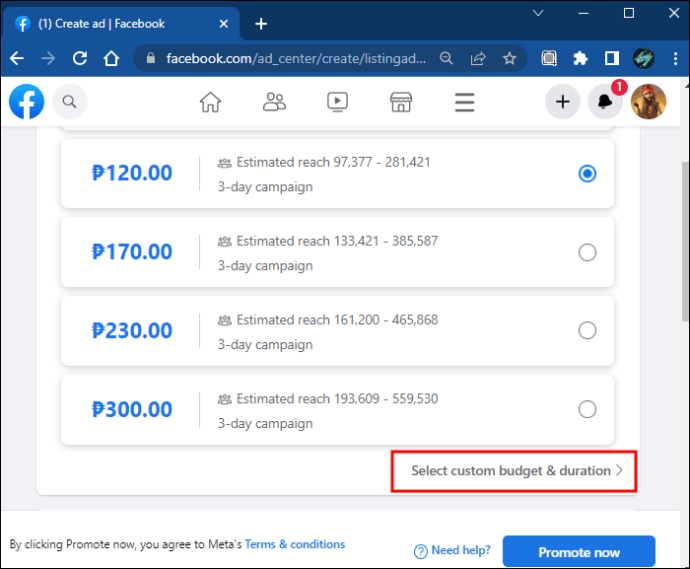Screen dimensions: 690x569
Task: Click Estimated reach 193,609 - 559,530
Action: [x=337, y=399]
